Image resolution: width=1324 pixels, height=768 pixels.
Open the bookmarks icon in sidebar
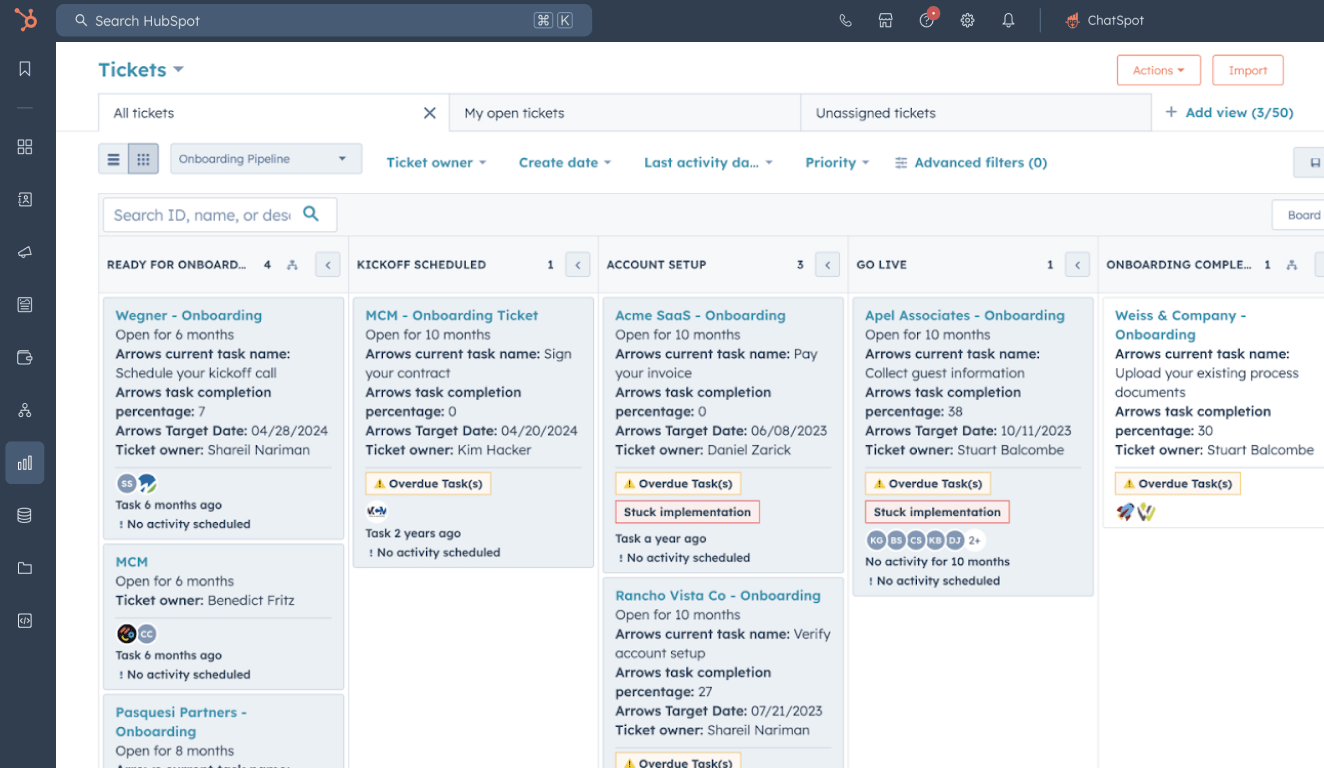(x=25, y=69)
